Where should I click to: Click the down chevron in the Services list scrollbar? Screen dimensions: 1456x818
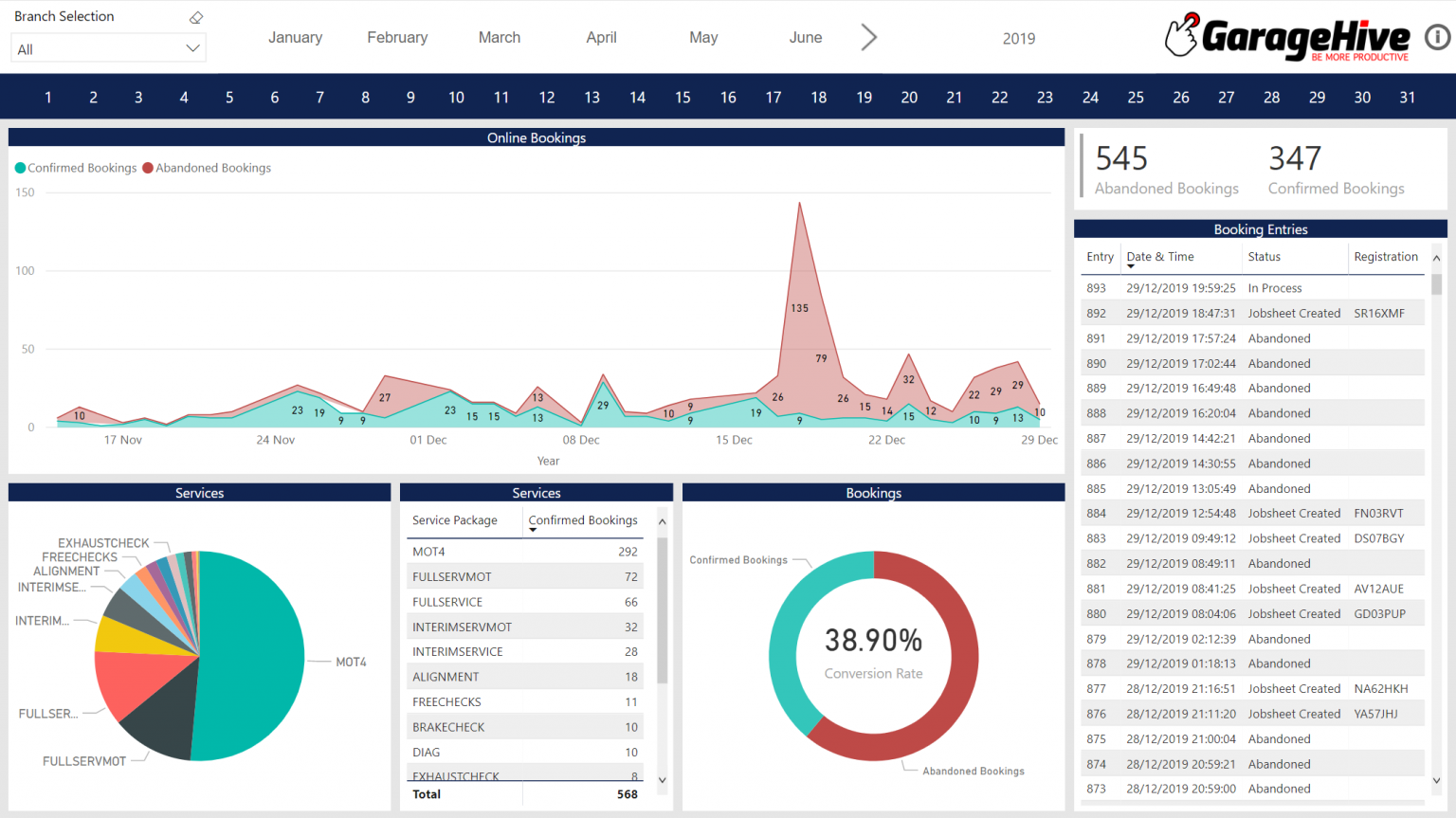click(662, 780)
